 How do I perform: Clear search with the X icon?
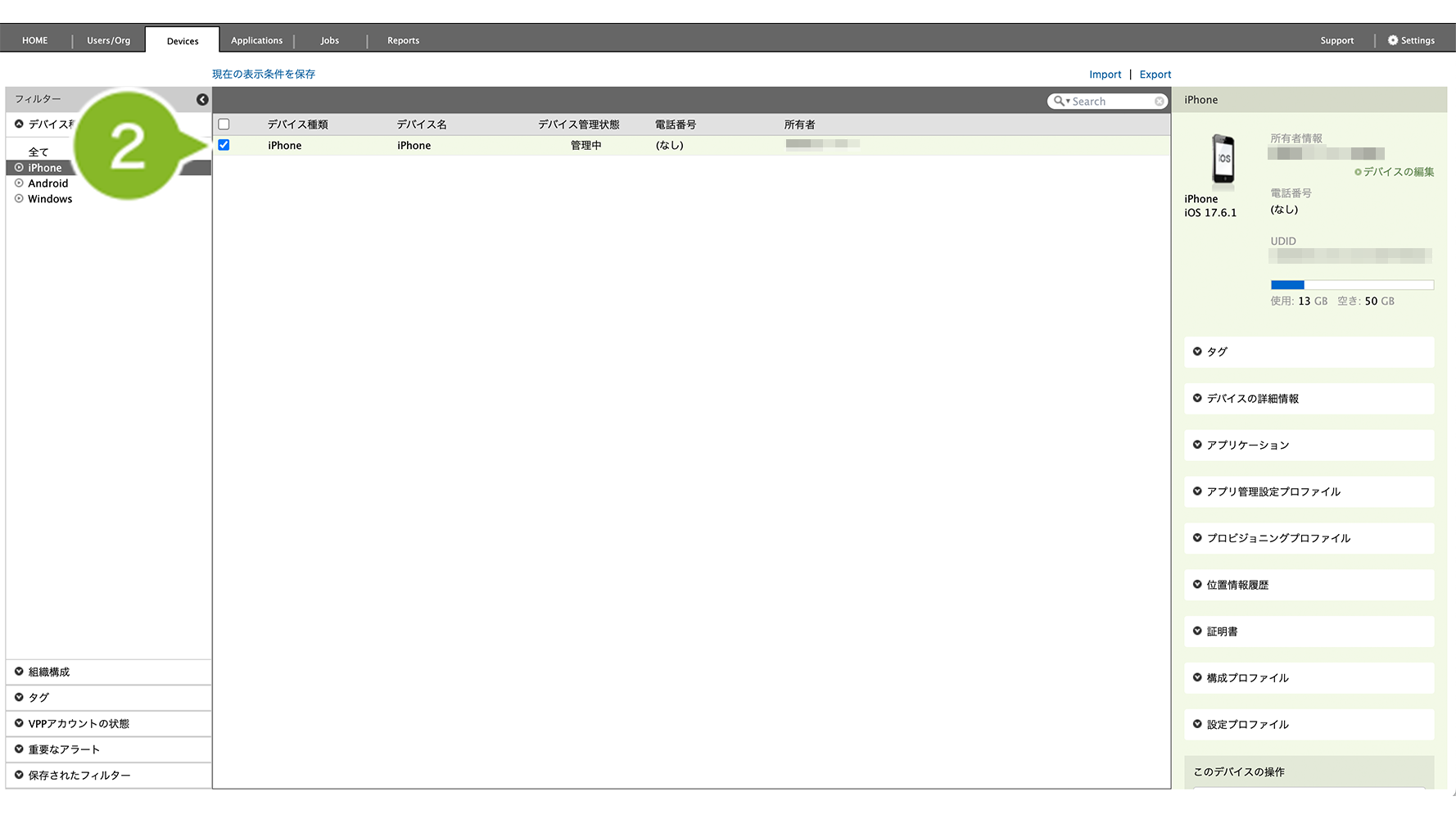click(1160, 101)
